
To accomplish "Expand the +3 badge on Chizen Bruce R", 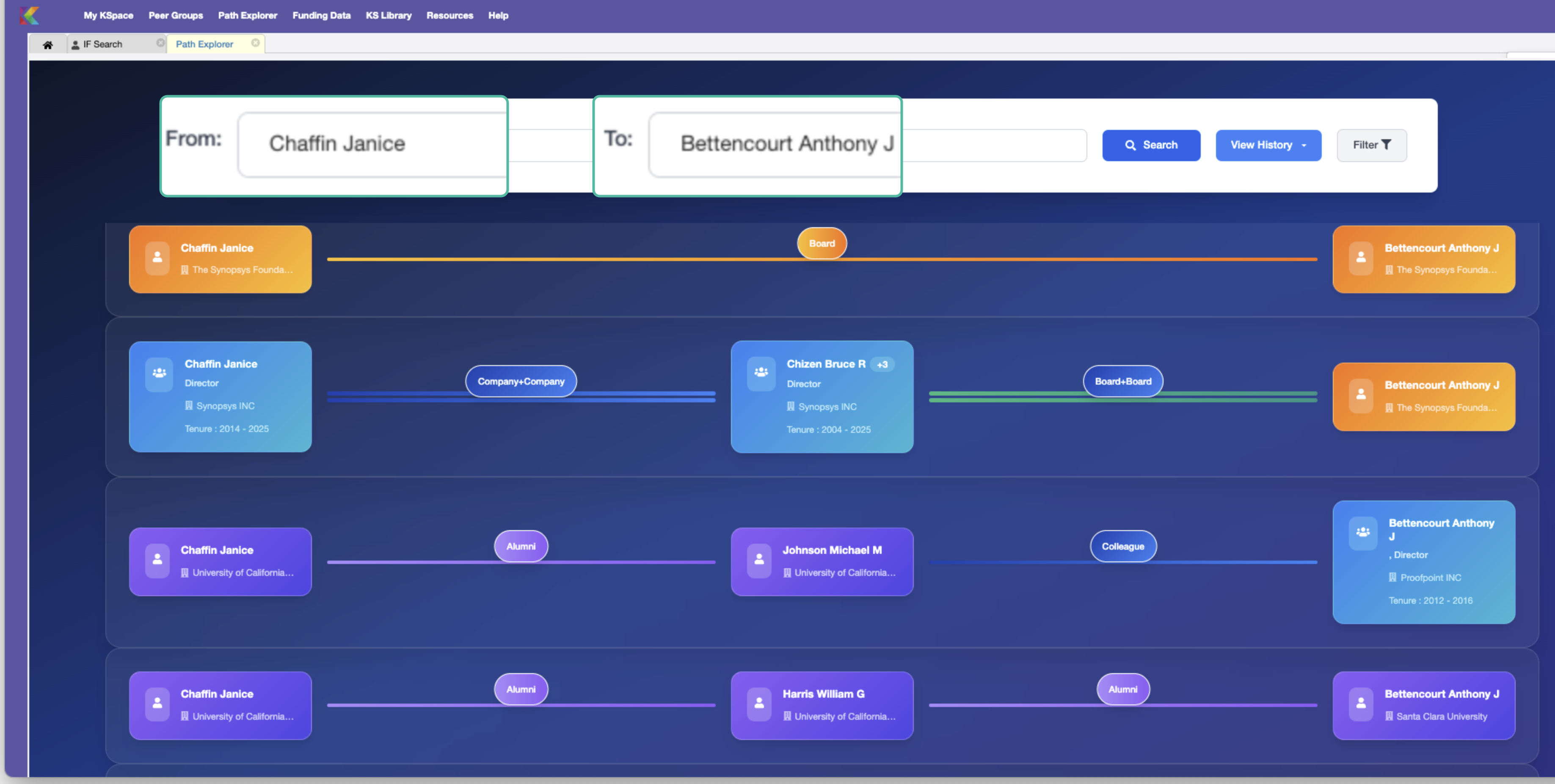I will 882,365.
